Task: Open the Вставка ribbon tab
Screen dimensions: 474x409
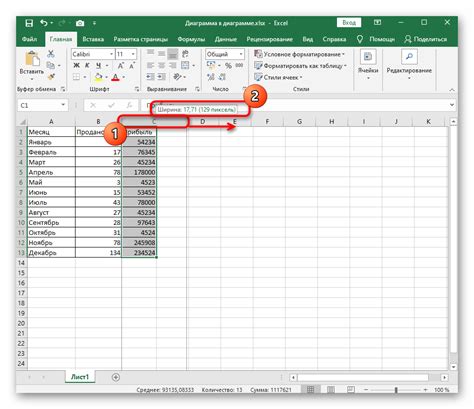Action: [93, 39]
